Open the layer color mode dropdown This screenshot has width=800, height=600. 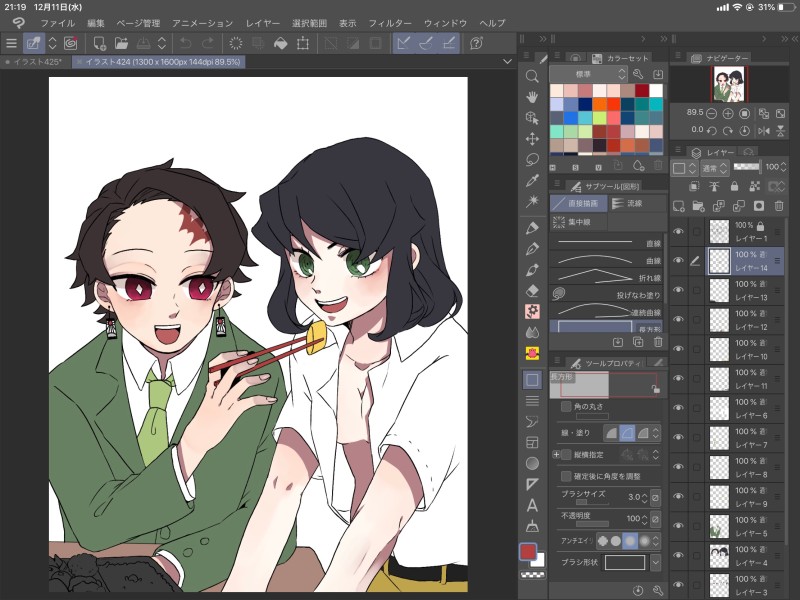point(684,168)
